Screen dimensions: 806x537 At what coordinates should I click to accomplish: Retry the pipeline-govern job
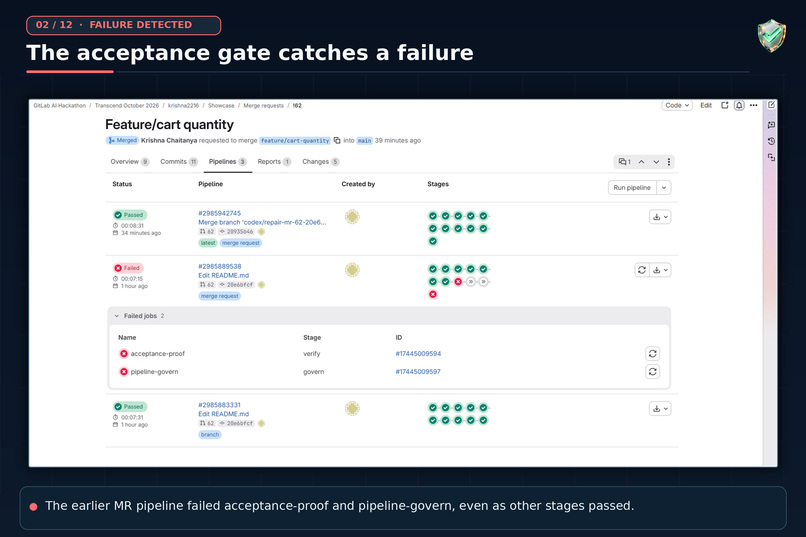click(x=653, y=372)
